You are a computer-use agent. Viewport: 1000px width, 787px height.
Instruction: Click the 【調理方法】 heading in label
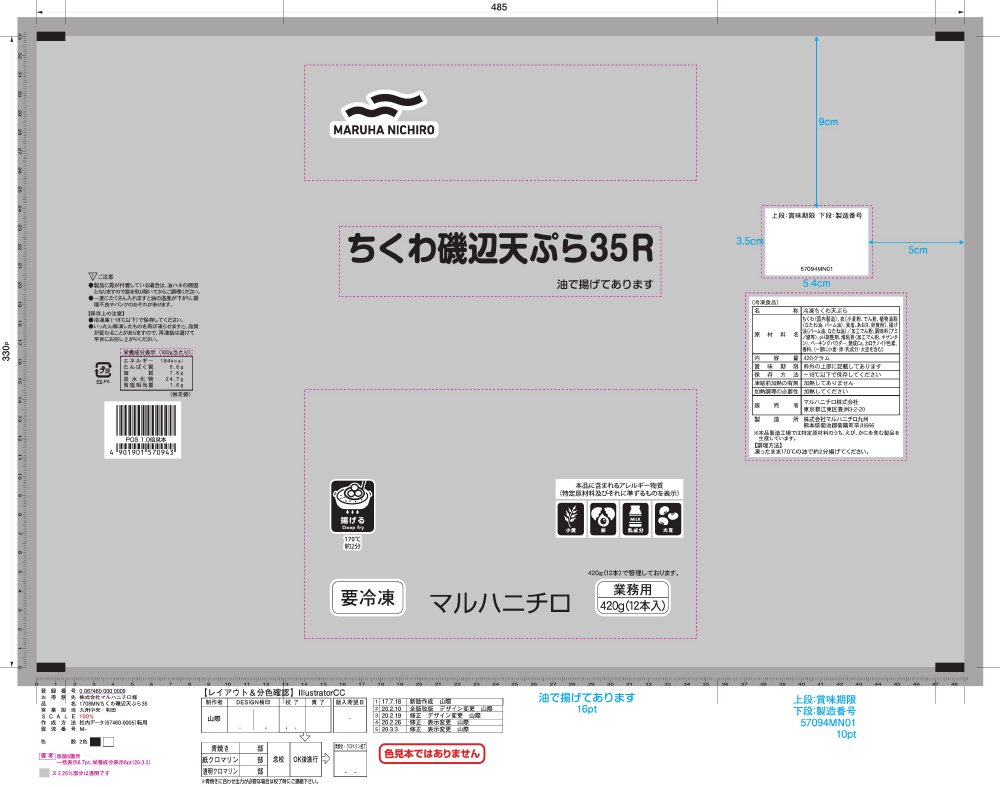768,445
